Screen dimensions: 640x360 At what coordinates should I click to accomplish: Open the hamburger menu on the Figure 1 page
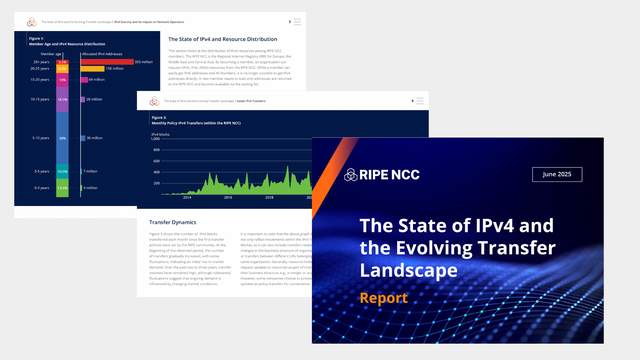tap(297, 22)
